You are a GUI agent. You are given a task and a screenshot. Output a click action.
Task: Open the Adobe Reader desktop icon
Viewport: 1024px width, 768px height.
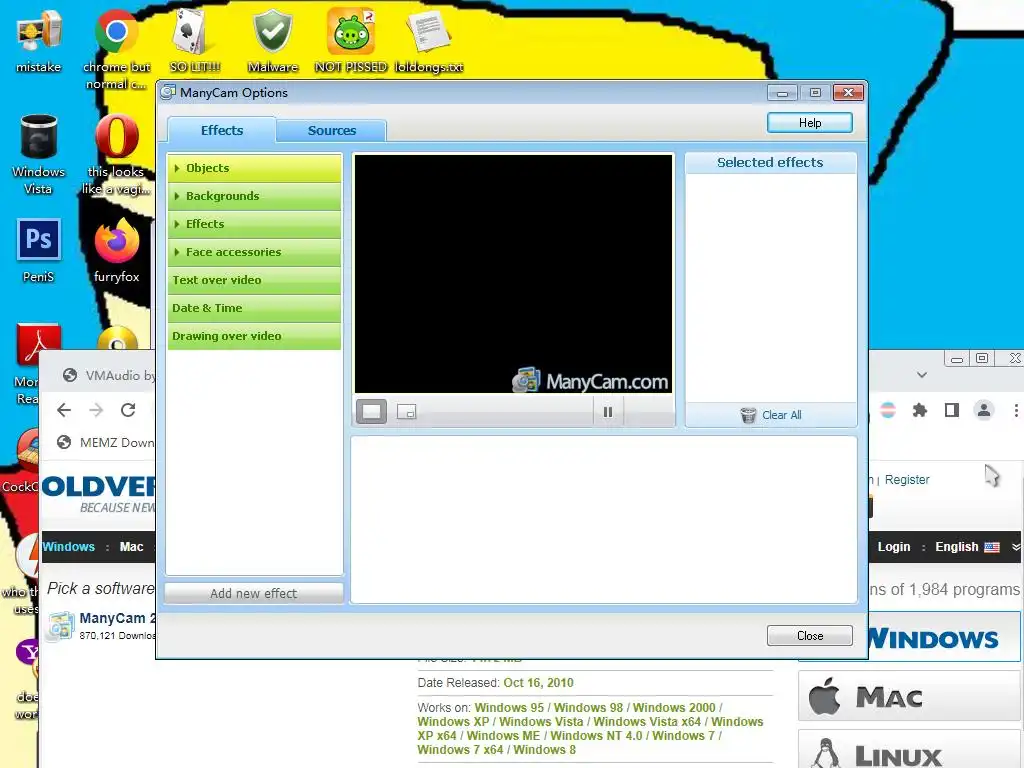click(x=39, y=344)
